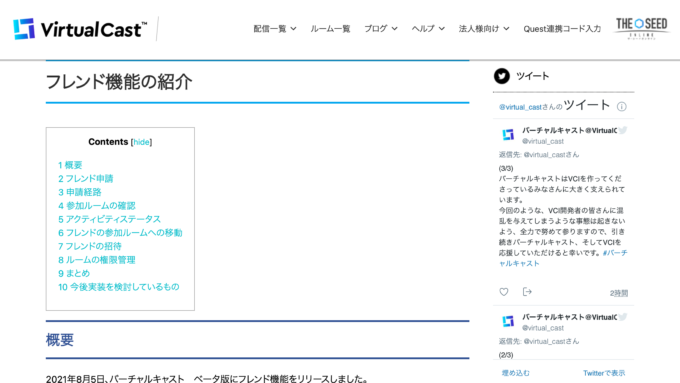Jump to section 5 アクティビティステータス
Screen dimensions: 680x383
[x=109, y=219]
